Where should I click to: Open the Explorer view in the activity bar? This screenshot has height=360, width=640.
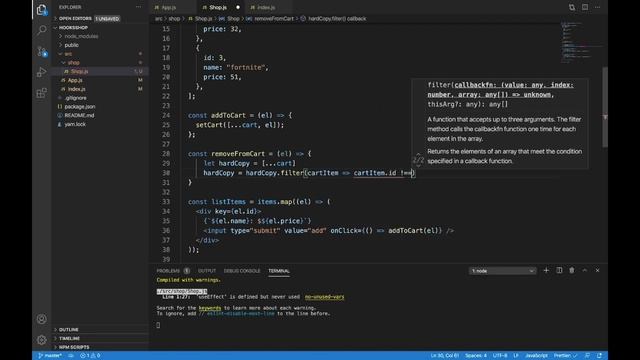tap(42, 9)
